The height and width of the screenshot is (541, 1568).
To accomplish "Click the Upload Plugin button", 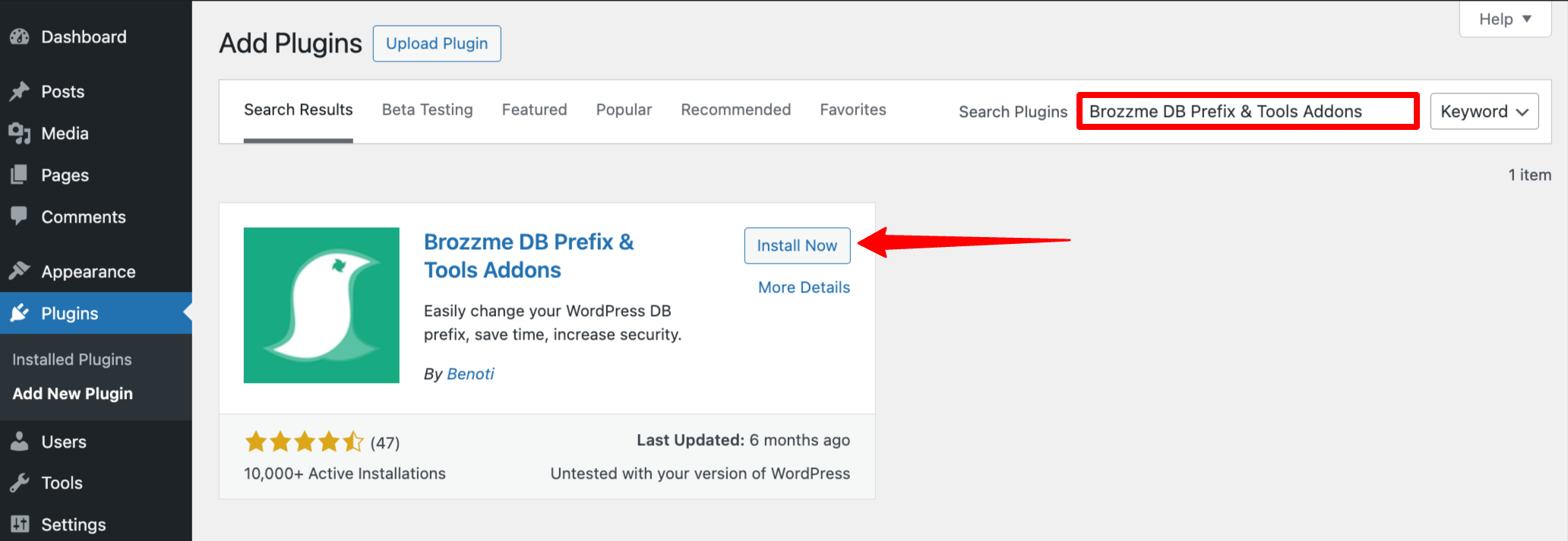I will click(437, 43).
